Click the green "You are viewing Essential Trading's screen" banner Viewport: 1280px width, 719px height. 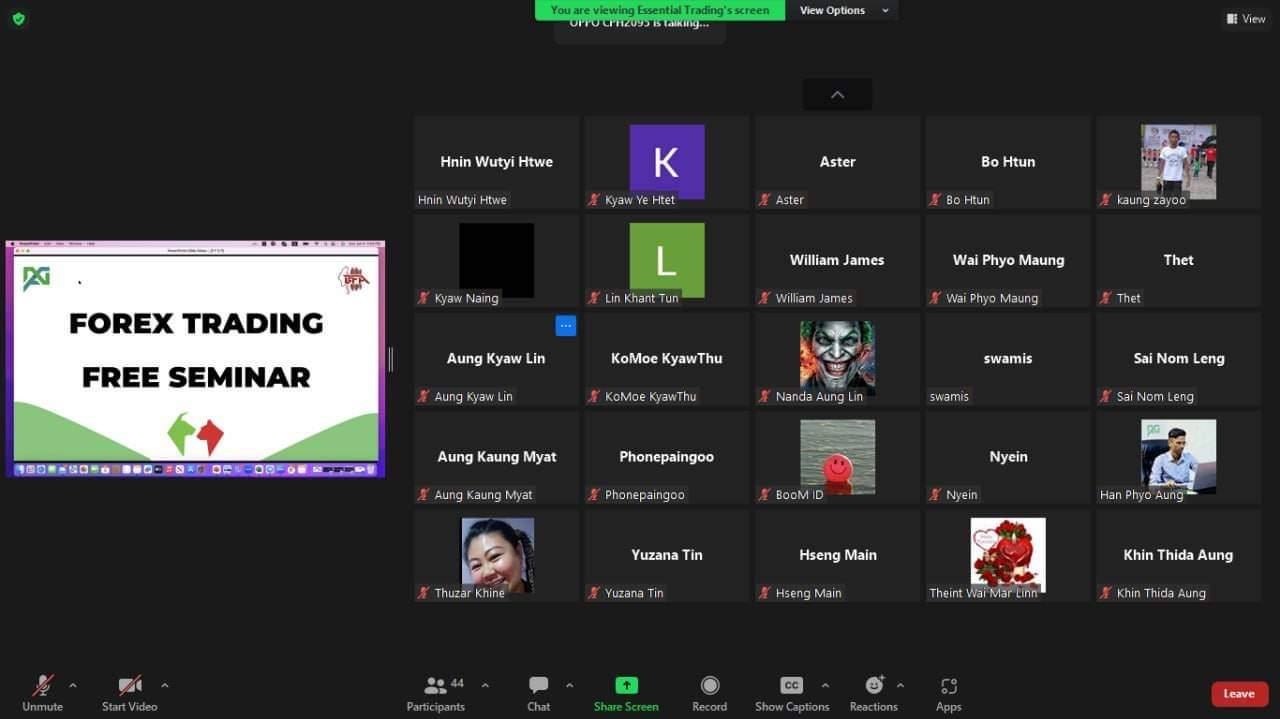click(660, 10)
